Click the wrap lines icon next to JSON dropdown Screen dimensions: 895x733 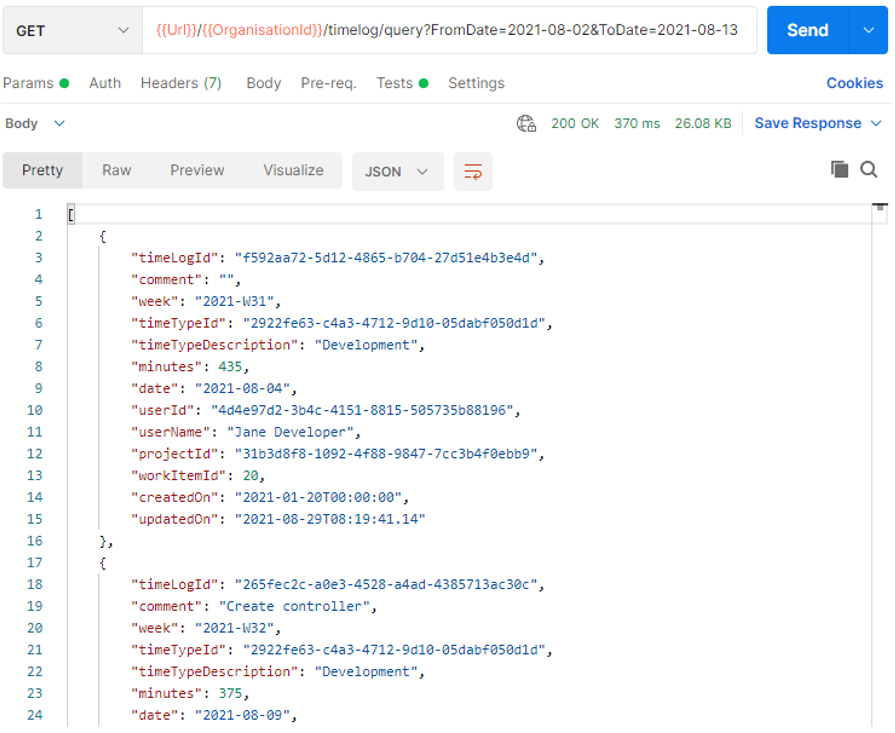pos(472,171)
